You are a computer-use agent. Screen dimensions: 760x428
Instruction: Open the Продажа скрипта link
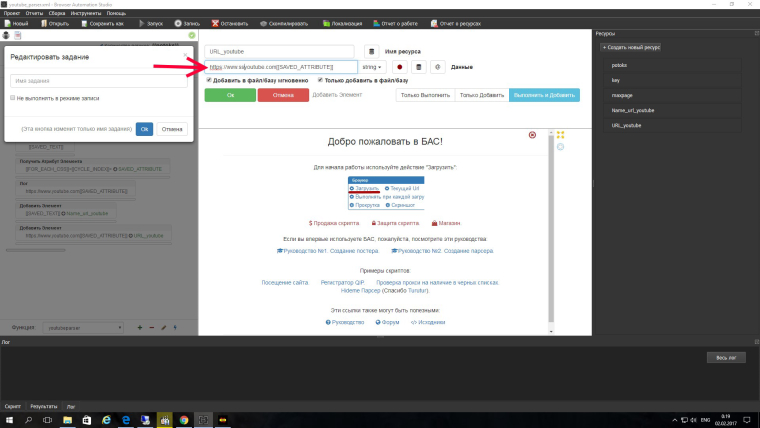tap(334, 223)
